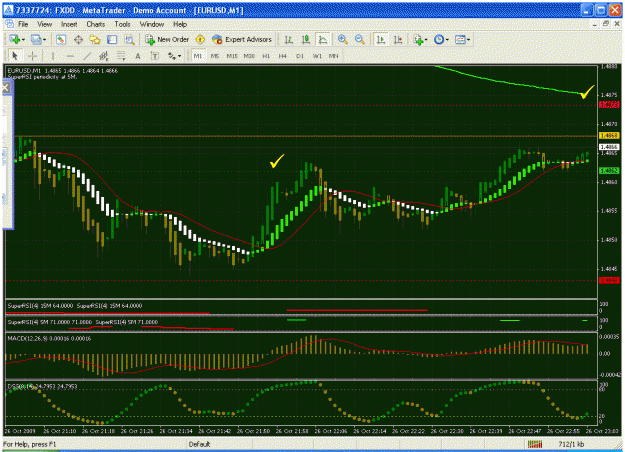Open a new chart window
The width and height of the screenshot is (625, 452).
(15, 39)
